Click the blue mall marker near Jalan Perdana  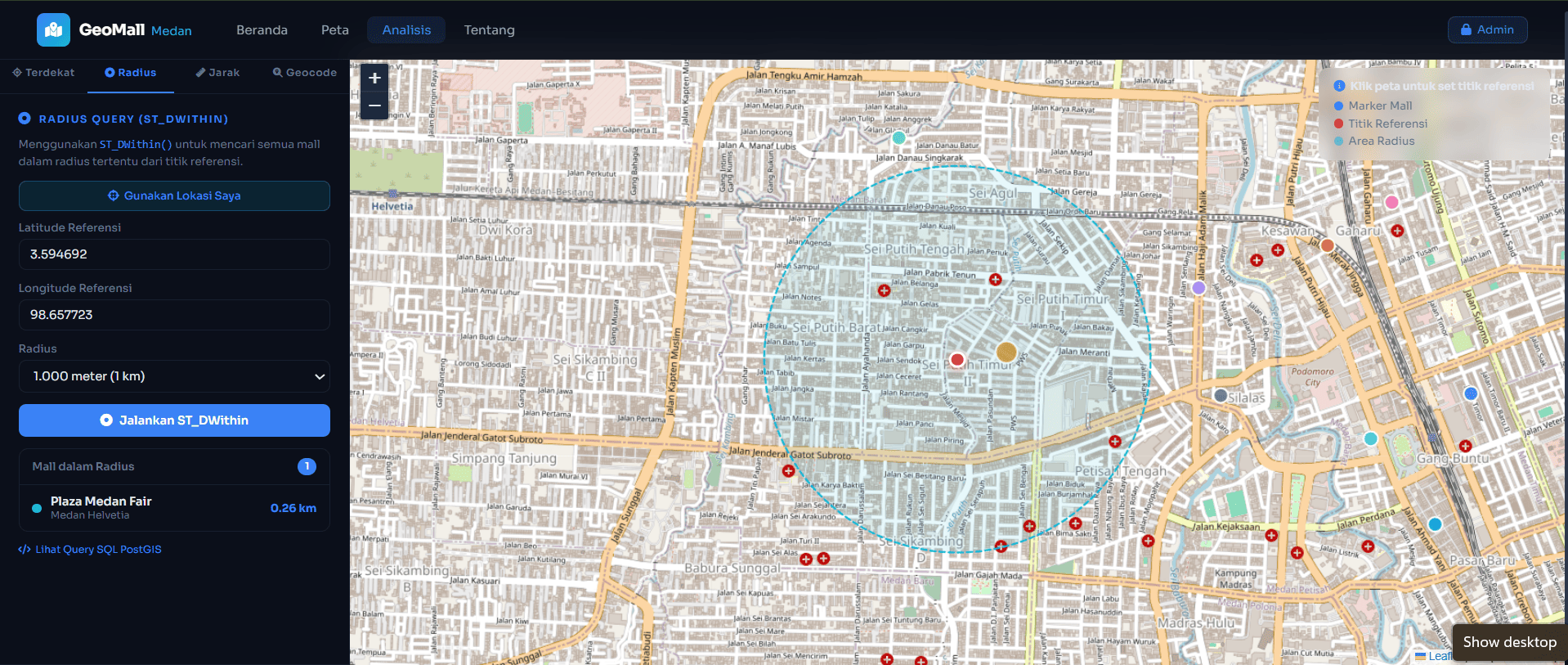tap(1435, 524)
